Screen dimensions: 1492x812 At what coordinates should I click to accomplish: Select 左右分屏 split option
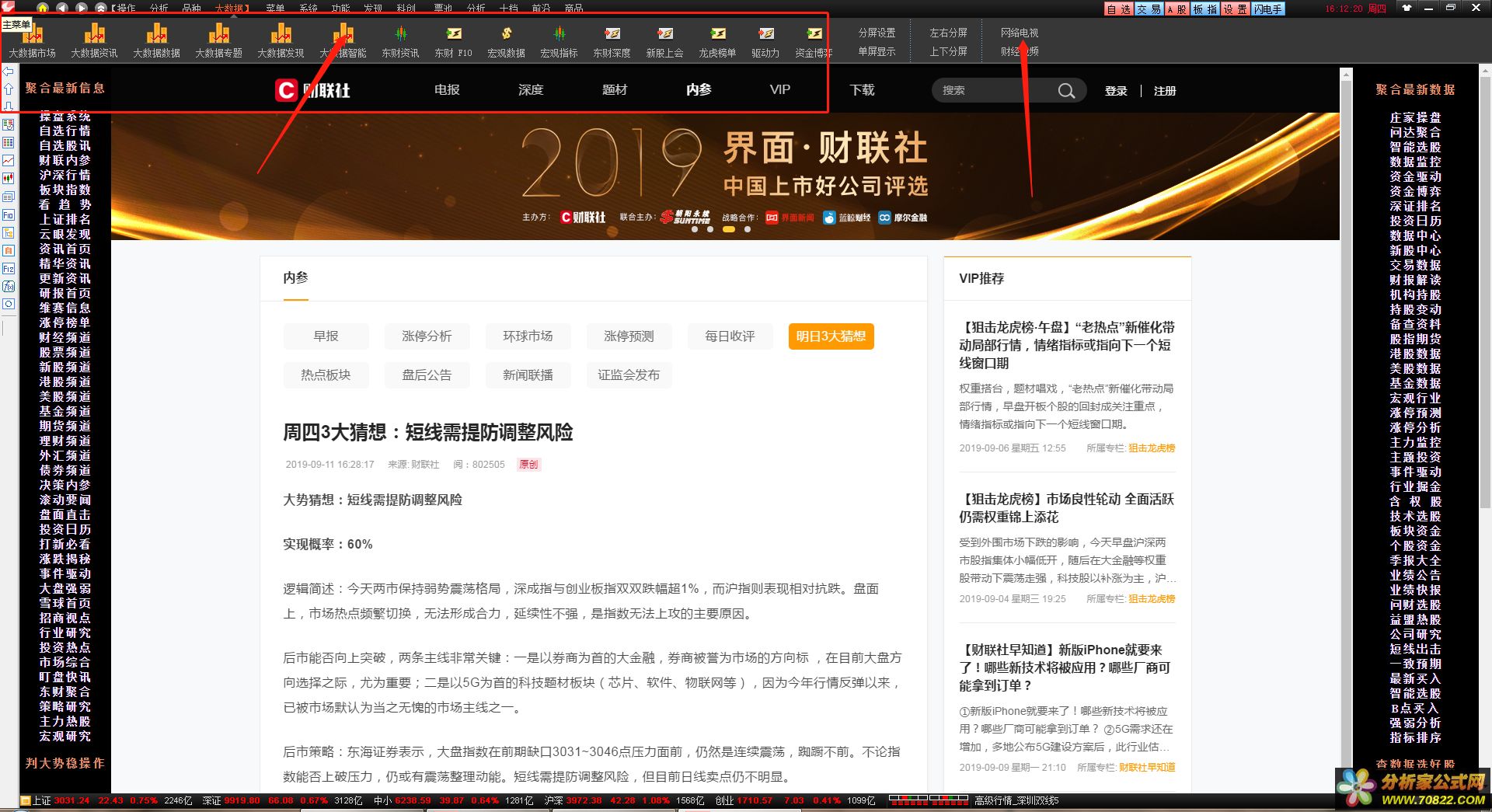coord(948,33)
